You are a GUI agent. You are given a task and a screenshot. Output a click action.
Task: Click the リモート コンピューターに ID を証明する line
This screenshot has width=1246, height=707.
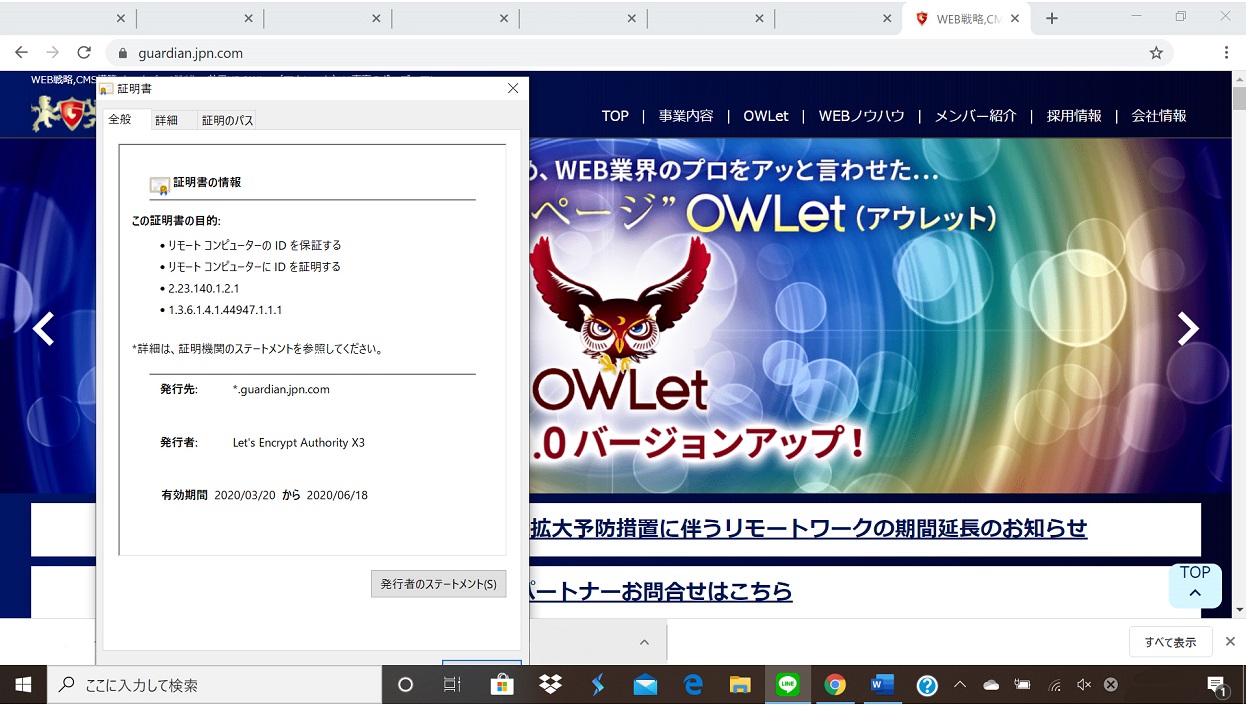coord(254,267)
